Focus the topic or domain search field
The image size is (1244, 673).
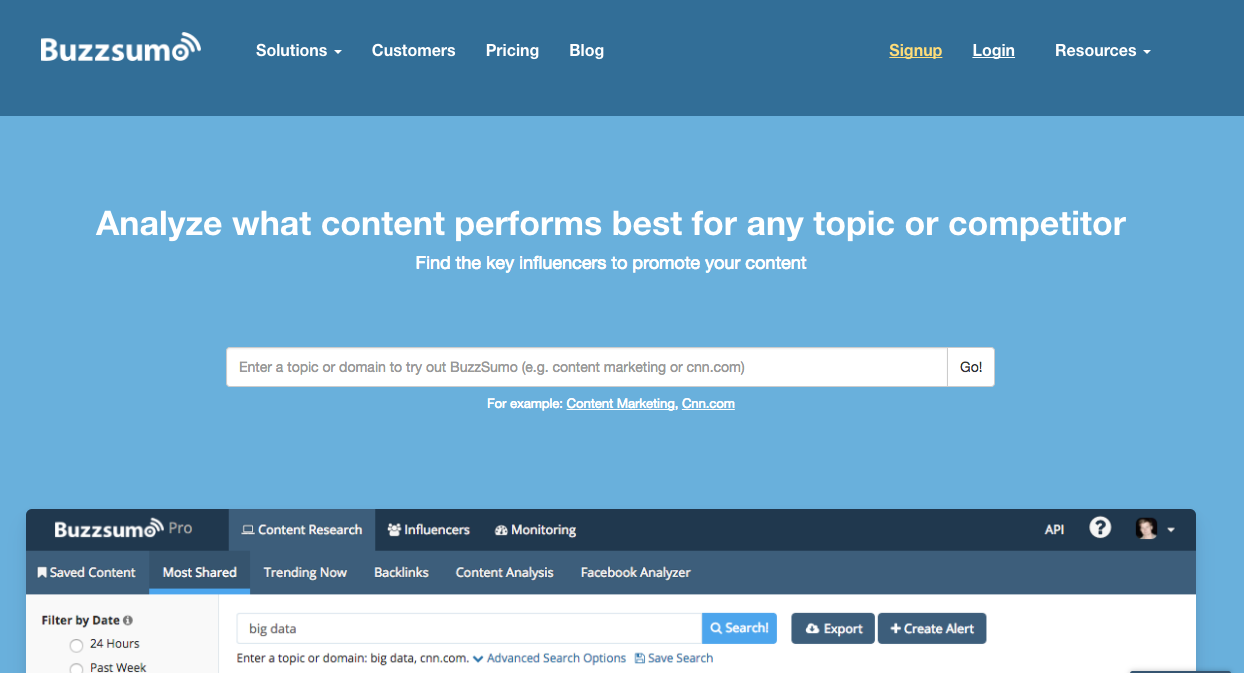587,367
